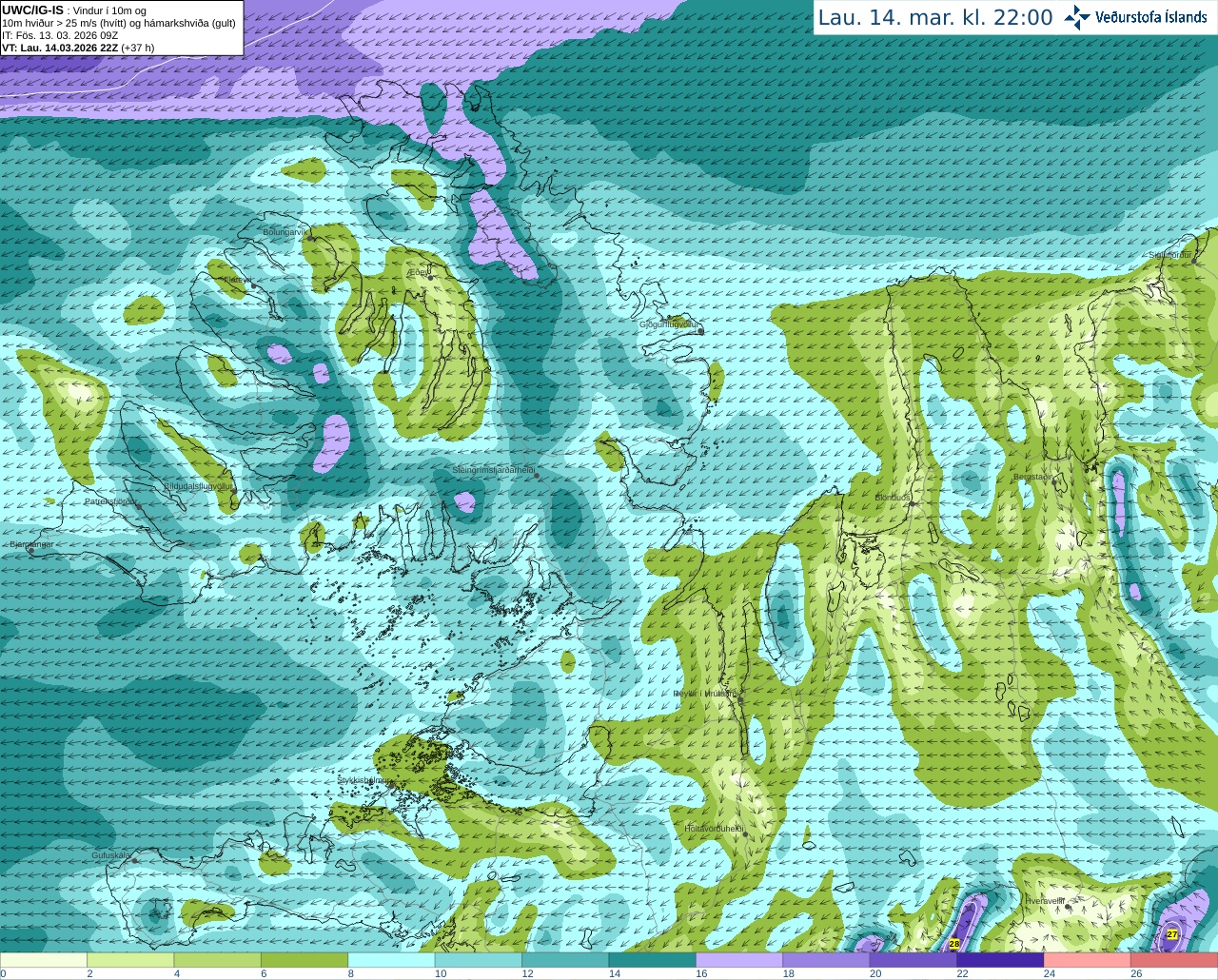Select the Bolungarvík station label
This screenshot has width=1218, height=980.
[285, 232]
